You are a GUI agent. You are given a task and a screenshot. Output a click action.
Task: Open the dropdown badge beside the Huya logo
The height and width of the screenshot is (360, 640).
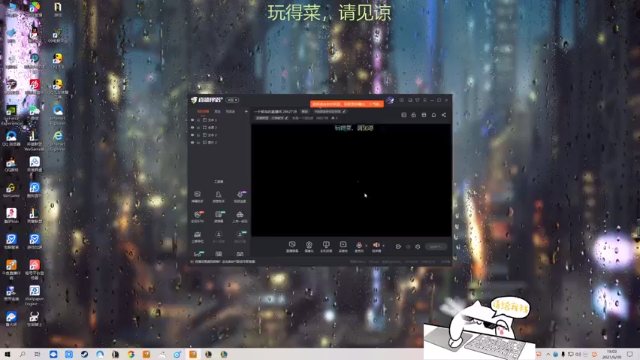pyautogui.click(x=232, y=100)
